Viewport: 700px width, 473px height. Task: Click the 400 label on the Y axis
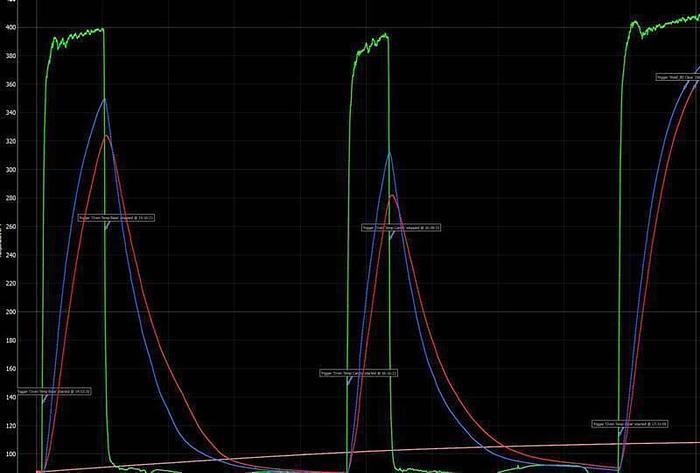pyautogui.click(x=10, y=27)
